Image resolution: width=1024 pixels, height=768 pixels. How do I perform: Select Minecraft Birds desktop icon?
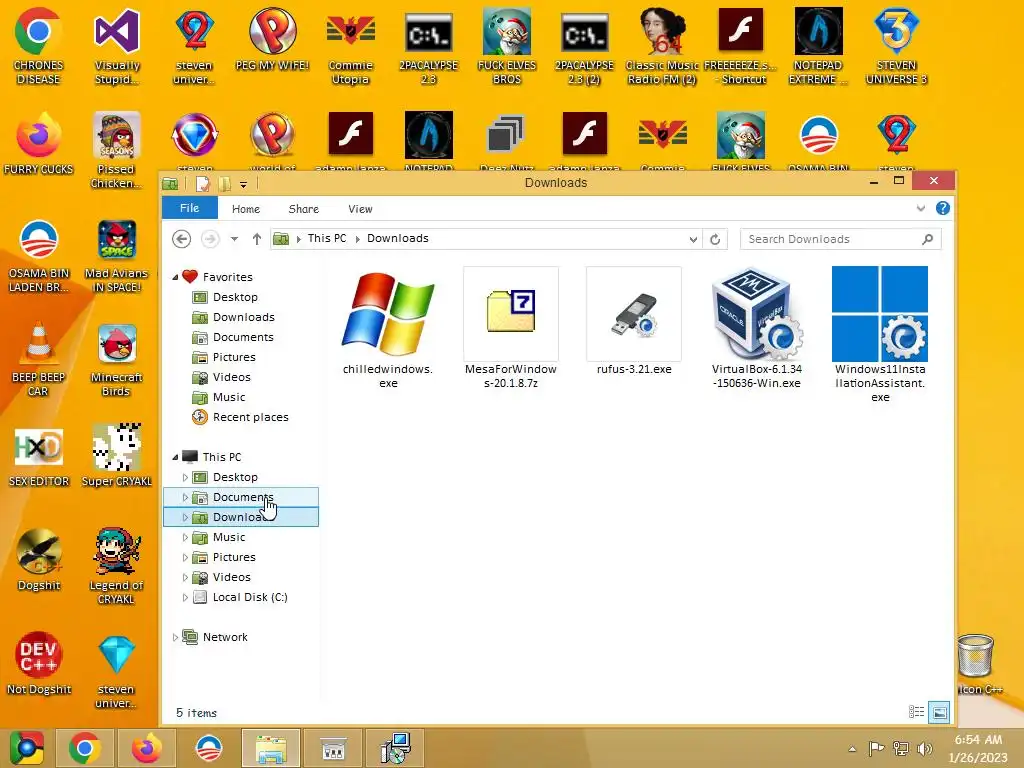pyautogui.click(x=116, y=360)
